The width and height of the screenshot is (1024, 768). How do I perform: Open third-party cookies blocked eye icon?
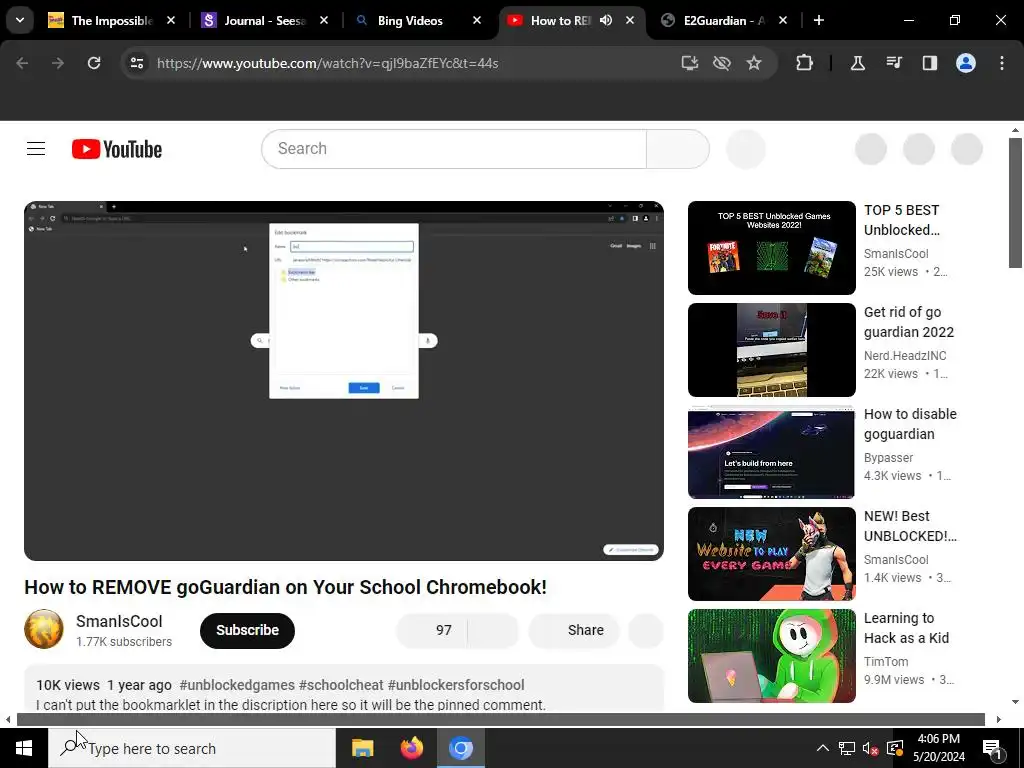(722, 63)
